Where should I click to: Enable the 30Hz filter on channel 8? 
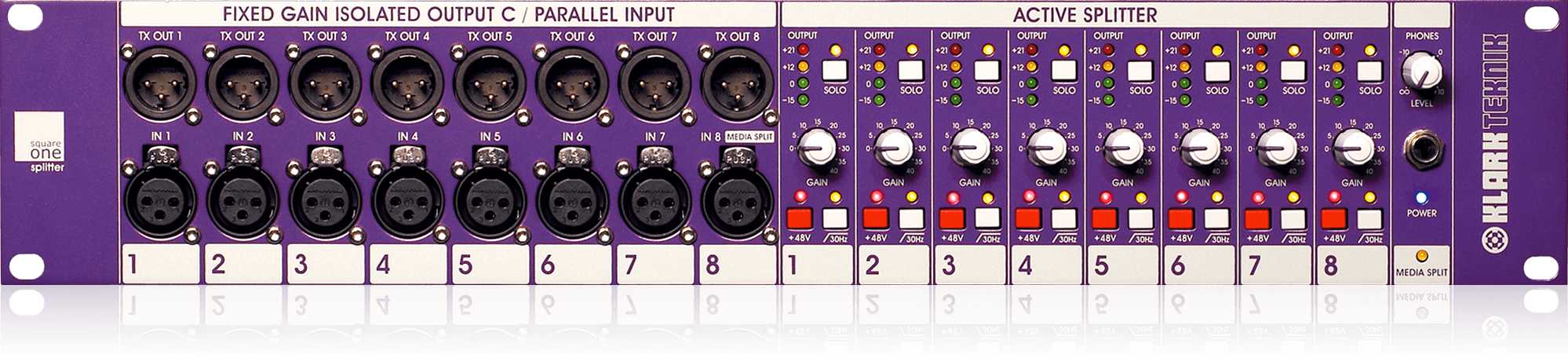[1370, 218]
